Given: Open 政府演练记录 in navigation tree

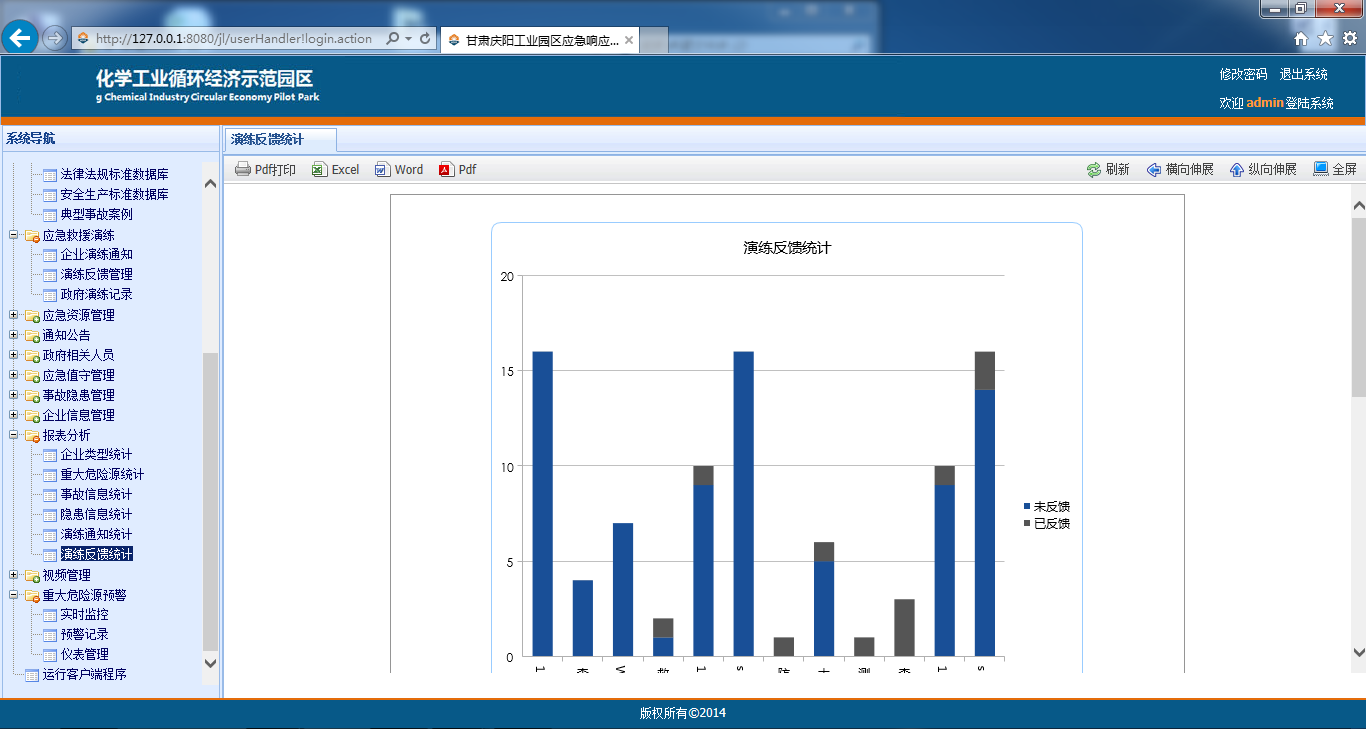Looking at the screenshot, I should [96, 295].
